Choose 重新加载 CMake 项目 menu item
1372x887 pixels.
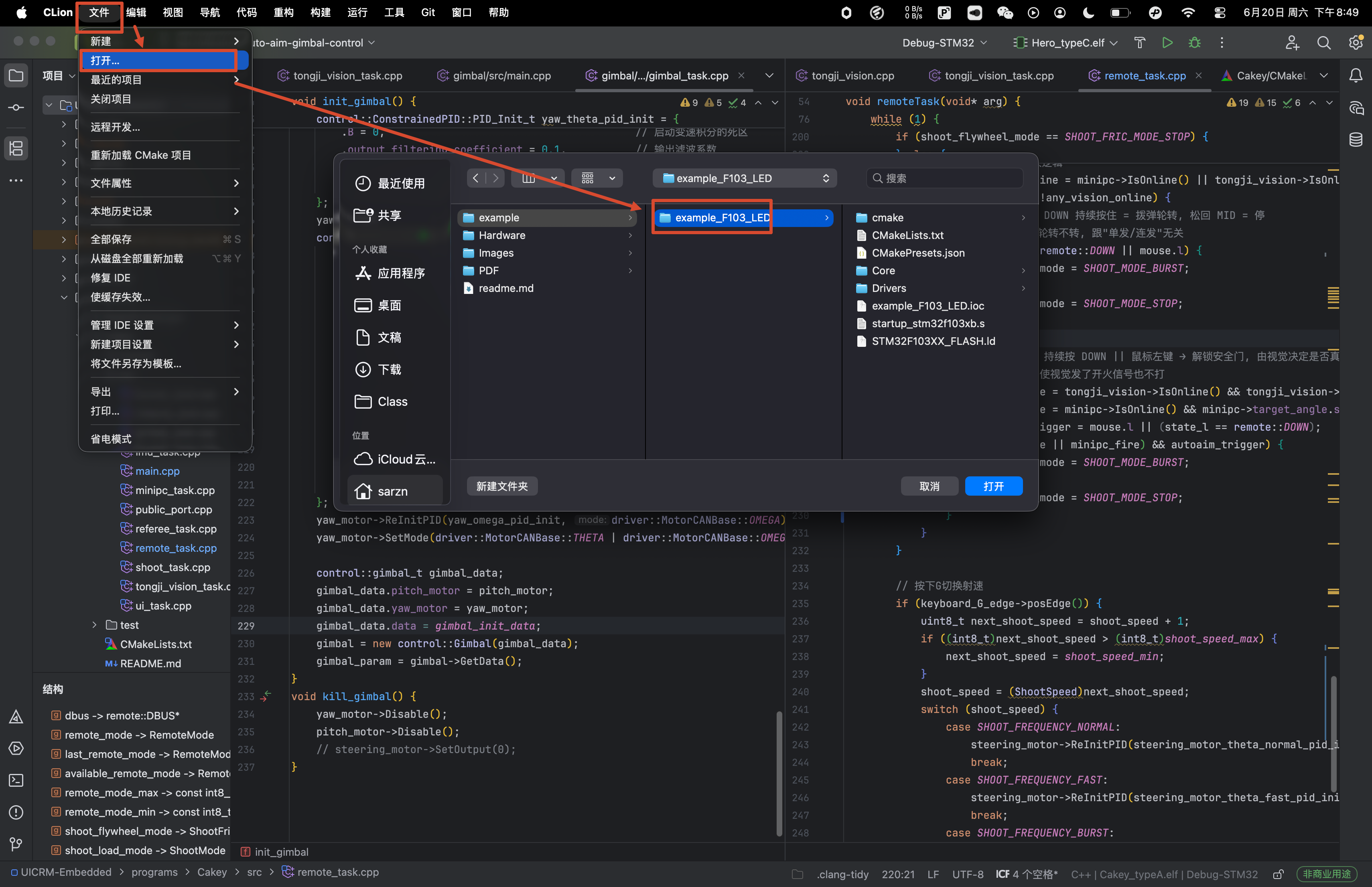click(165, 155)
